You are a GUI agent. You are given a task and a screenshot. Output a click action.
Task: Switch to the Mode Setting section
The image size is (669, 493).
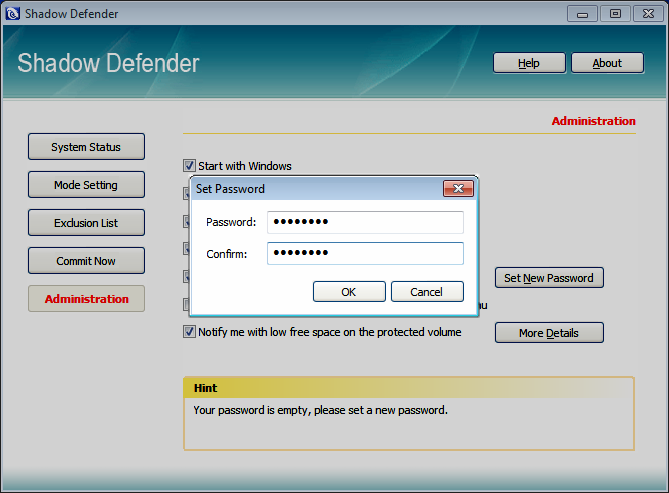[x=86, y=185]
